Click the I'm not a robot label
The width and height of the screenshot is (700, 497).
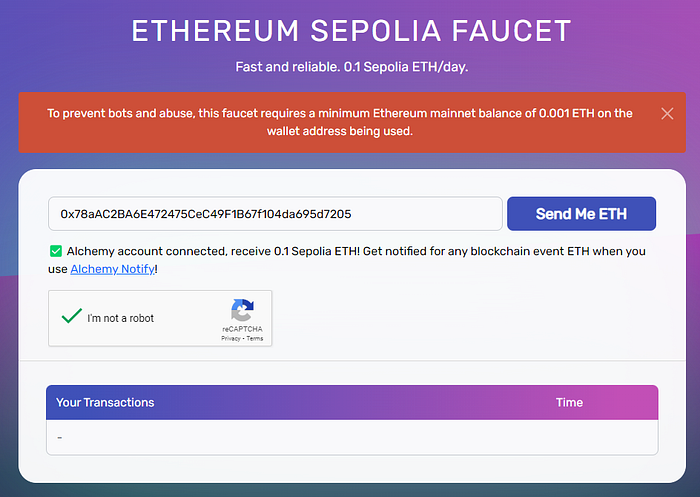click(x=121, y=318)
